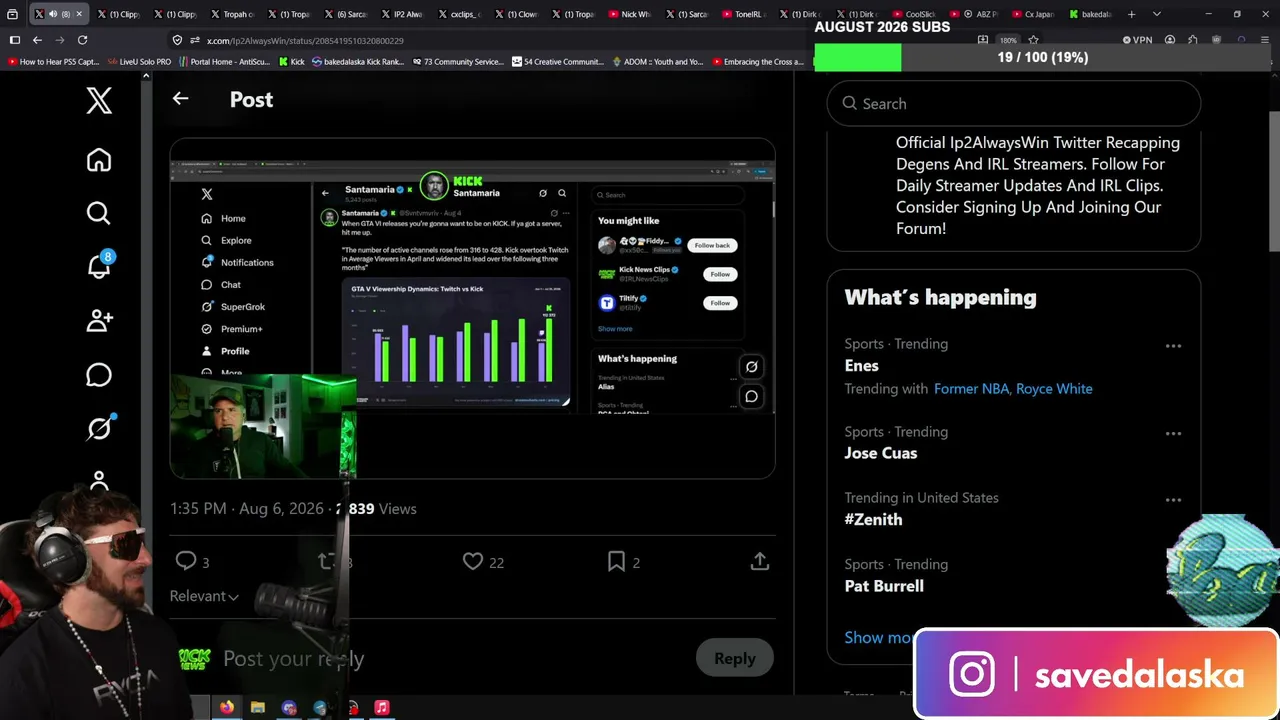Open options for the #Zenith trend
The image size is (1280, 720).
coord(1173,500)
